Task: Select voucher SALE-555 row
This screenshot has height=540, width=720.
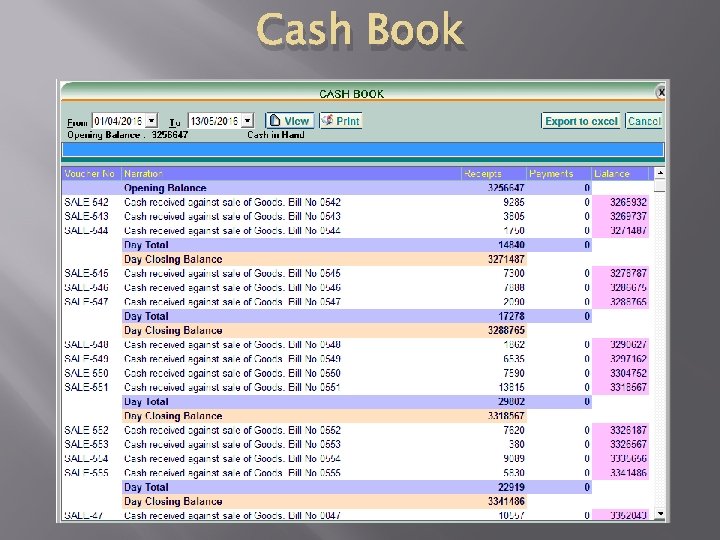Action: pyautogui.click(x=355, y=473)
